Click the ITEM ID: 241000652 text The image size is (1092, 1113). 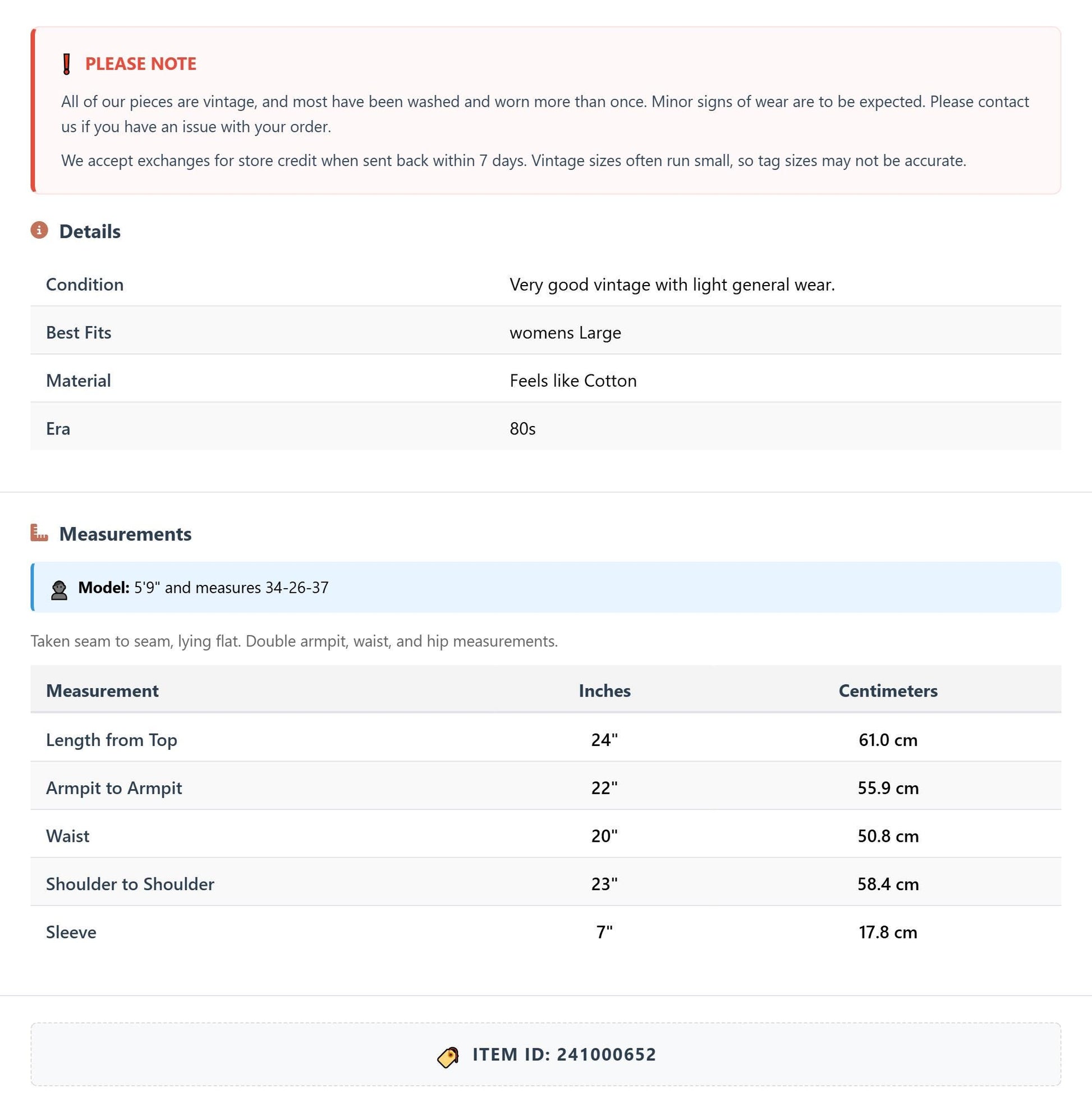pyautogui.click(x=565, y=1055)
